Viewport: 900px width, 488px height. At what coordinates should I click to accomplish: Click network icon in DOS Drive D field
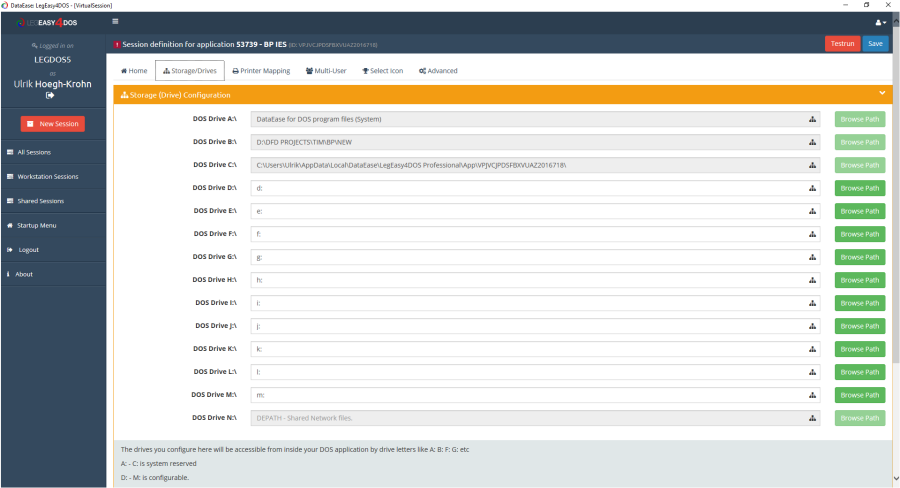click(812, 188)
